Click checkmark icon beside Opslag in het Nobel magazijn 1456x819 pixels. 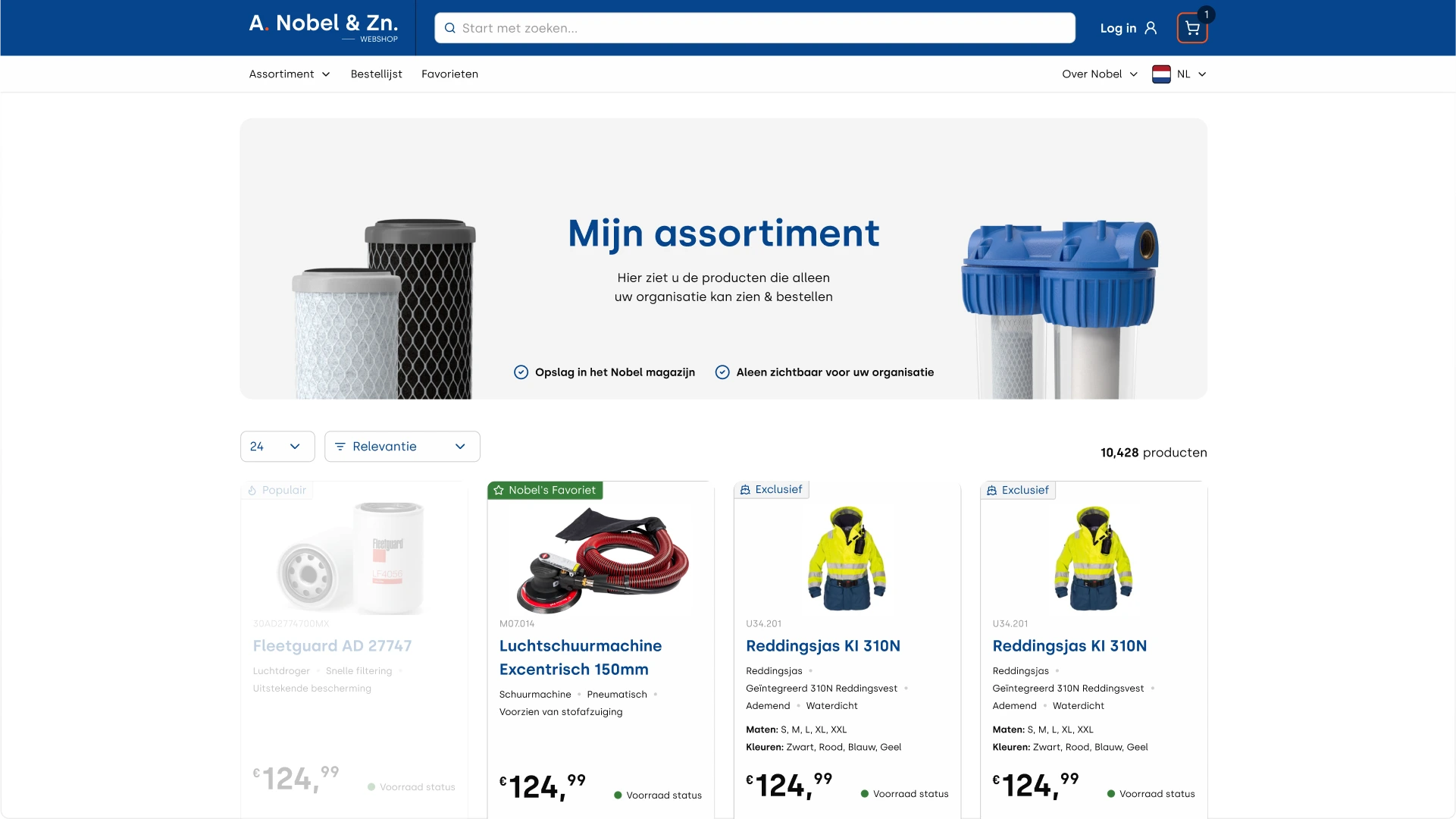521,372
